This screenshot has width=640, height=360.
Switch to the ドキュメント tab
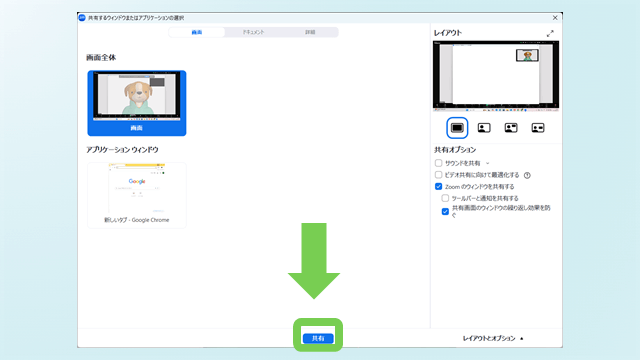[x=253, y=32]
